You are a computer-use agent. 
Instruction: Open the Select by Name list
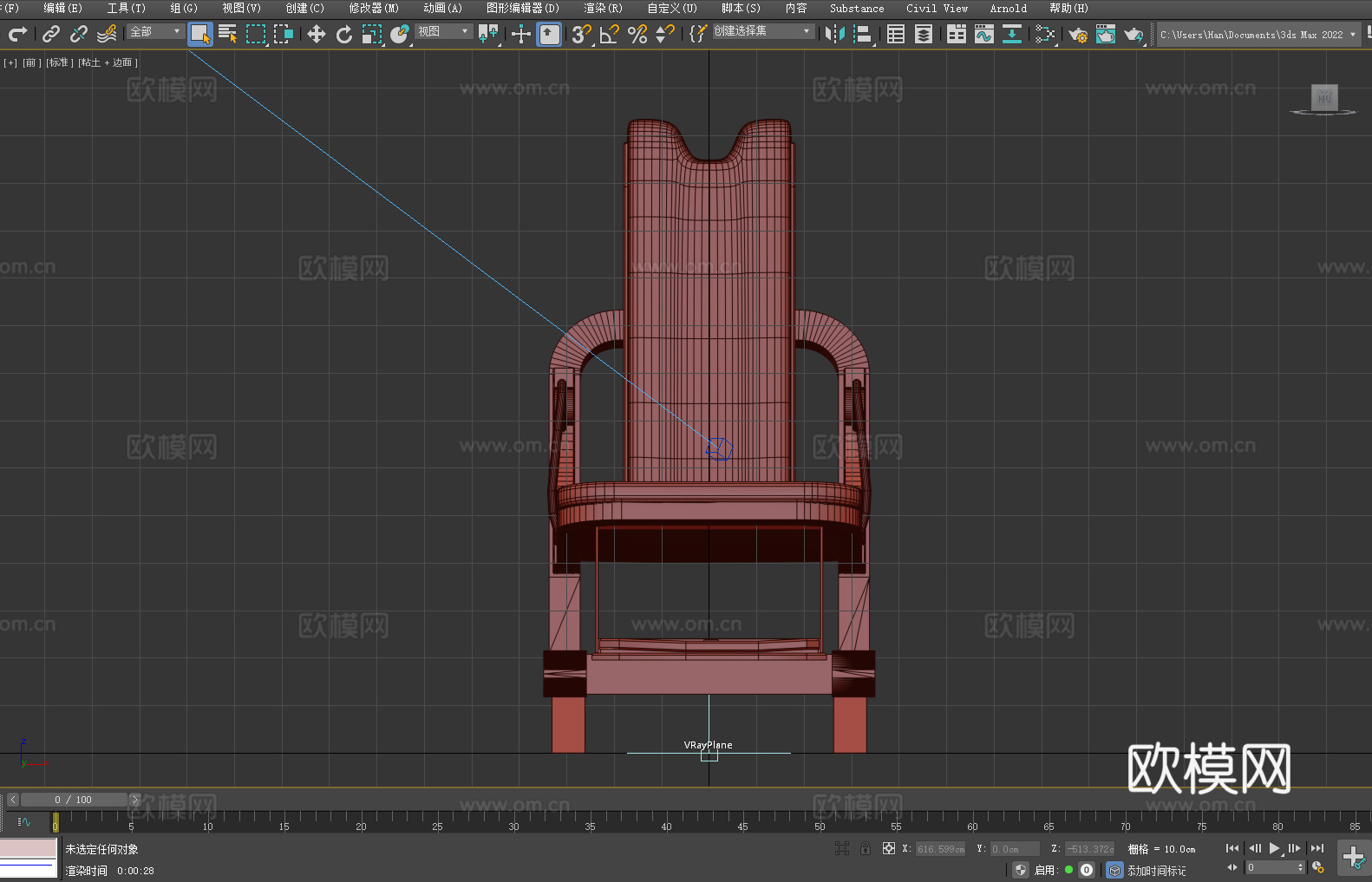[x=228, y=34]
